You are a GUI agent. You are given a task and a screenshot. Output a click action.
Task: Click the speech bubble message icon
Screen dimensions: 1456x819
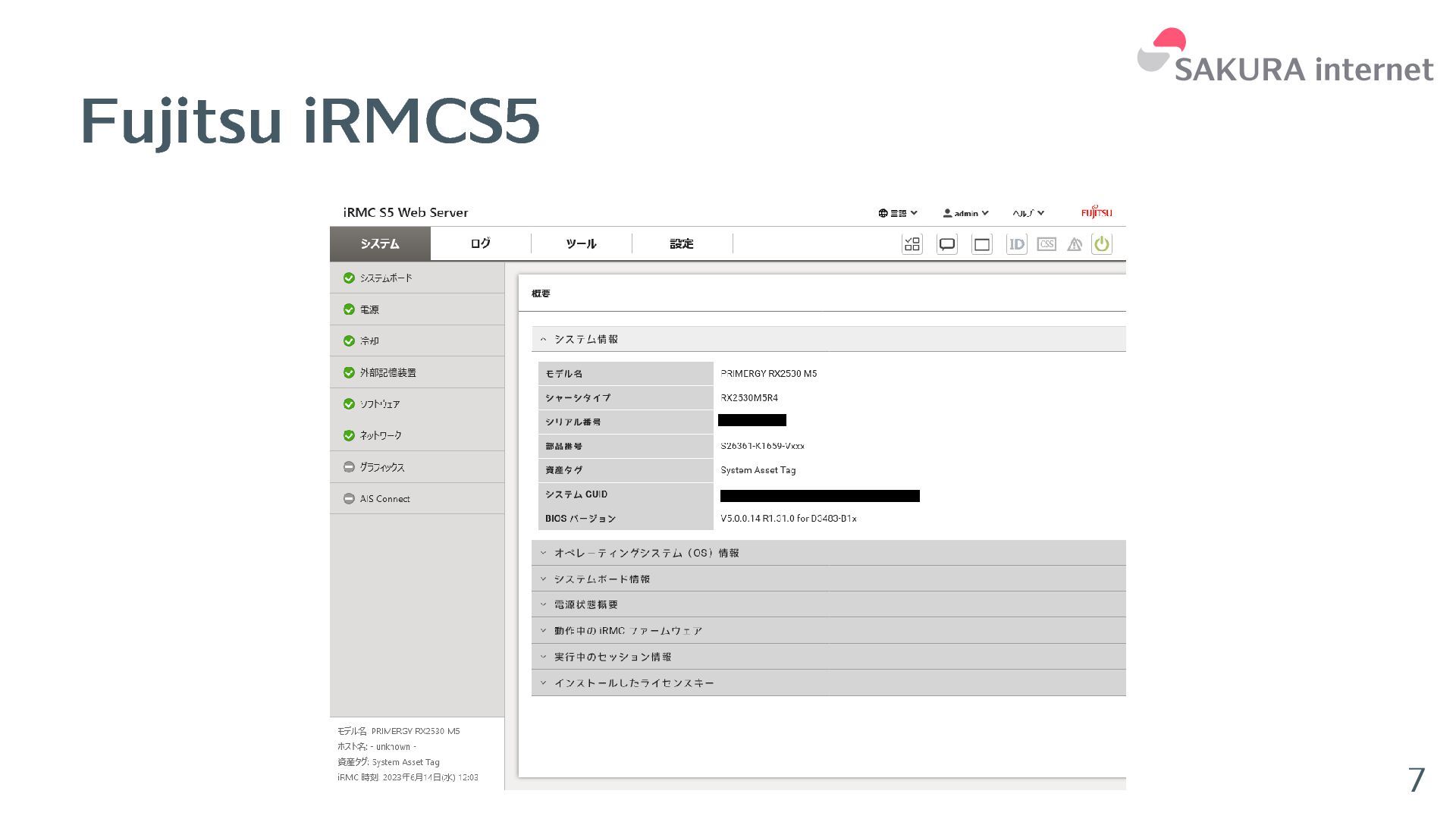pos(947,244)
